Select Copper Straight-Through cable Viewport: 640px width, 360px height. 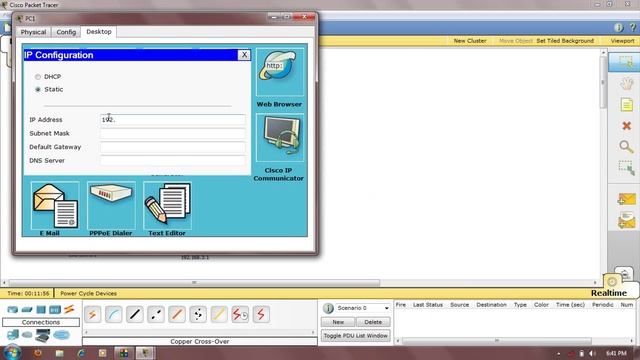pyautogui.click(x=135, y=314)
